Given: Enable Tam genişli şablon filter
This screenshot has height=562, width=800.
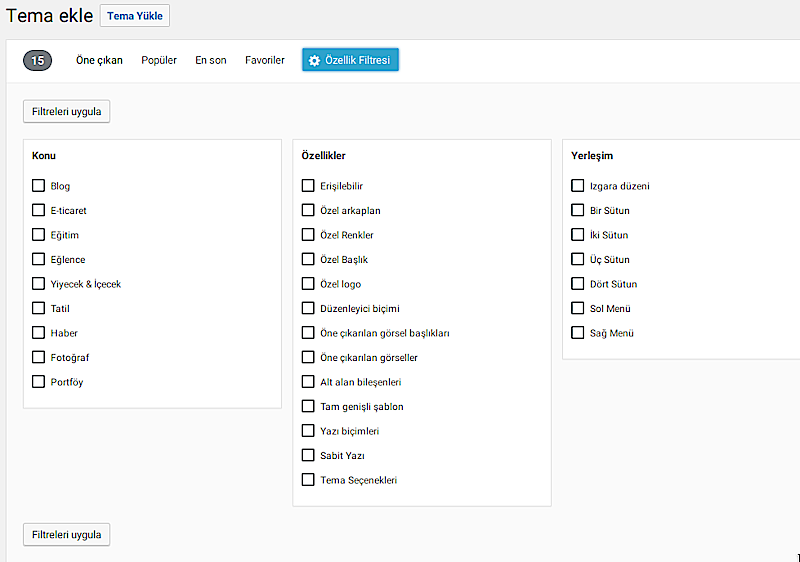Looking at the screenshot, I should 308,405.
